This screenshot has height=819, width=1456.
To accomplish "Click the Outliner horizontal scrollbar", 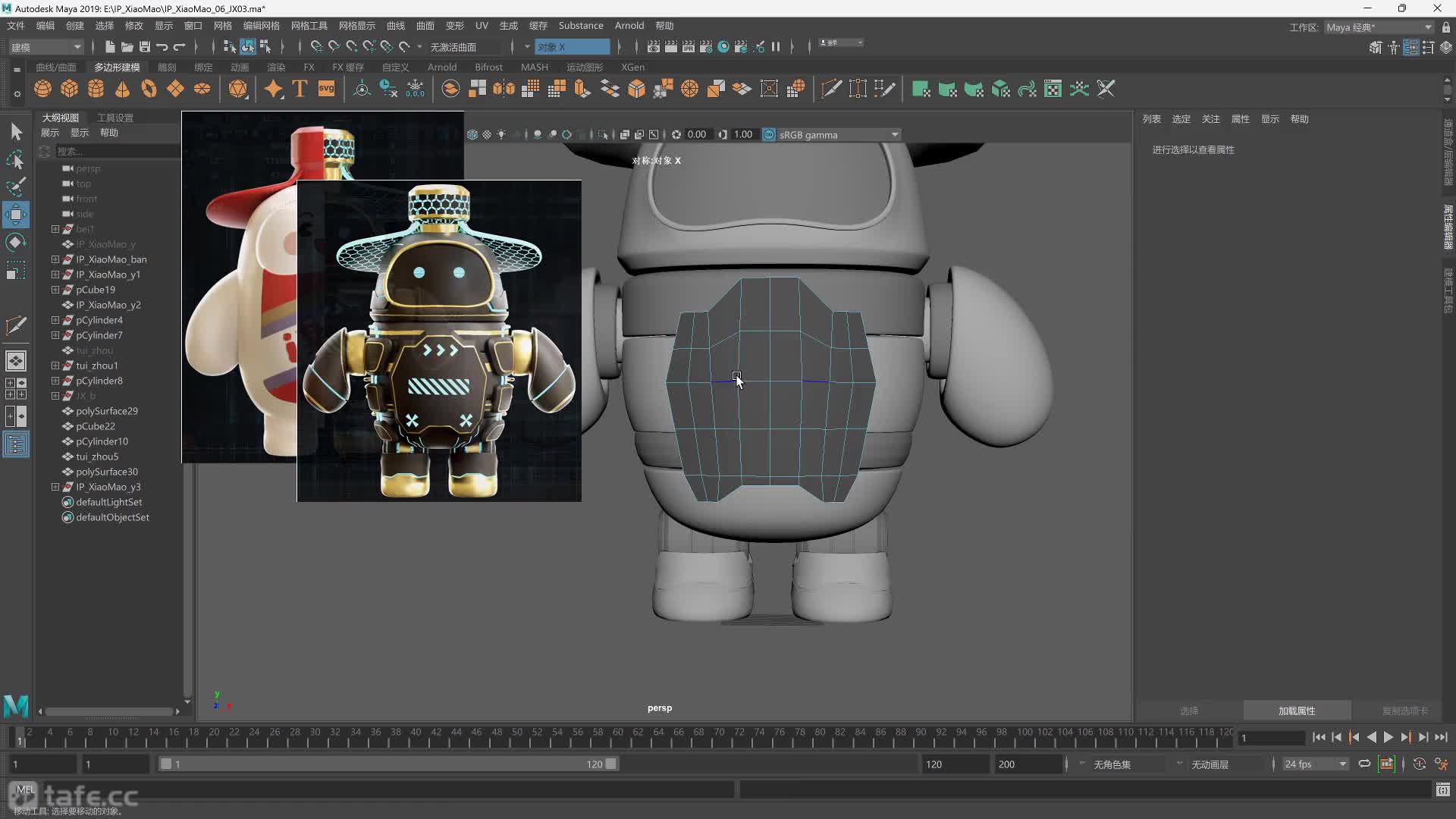I will point(110,711).
